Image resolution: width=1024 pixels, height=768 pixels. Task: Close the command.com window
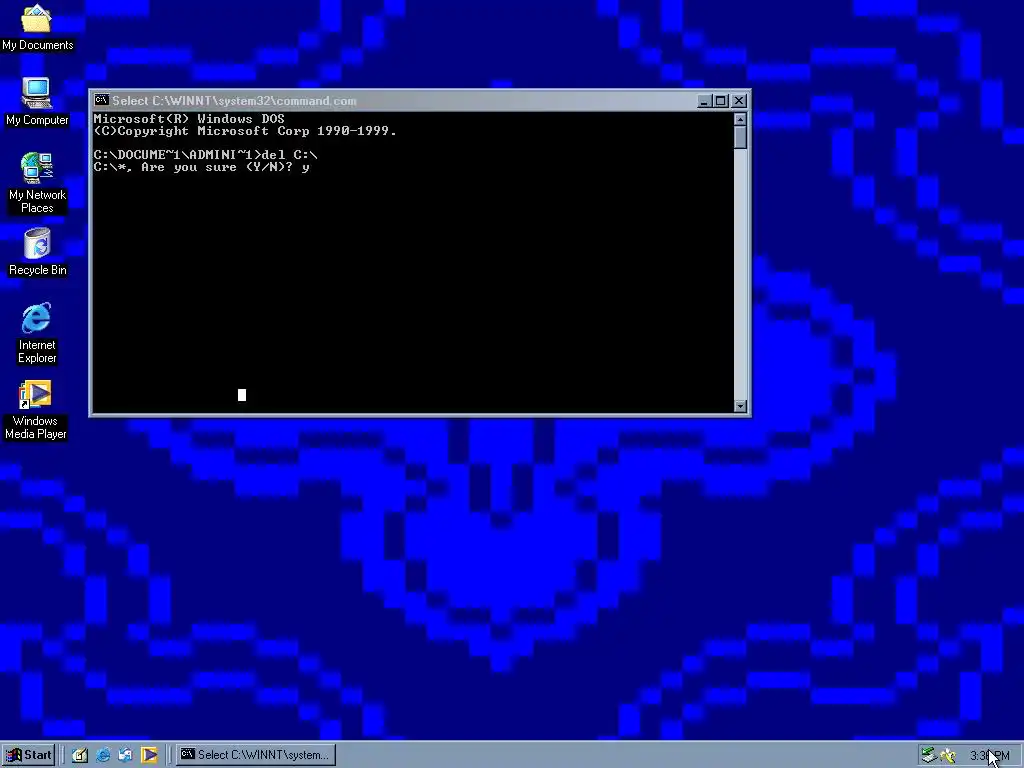point(739,101)
